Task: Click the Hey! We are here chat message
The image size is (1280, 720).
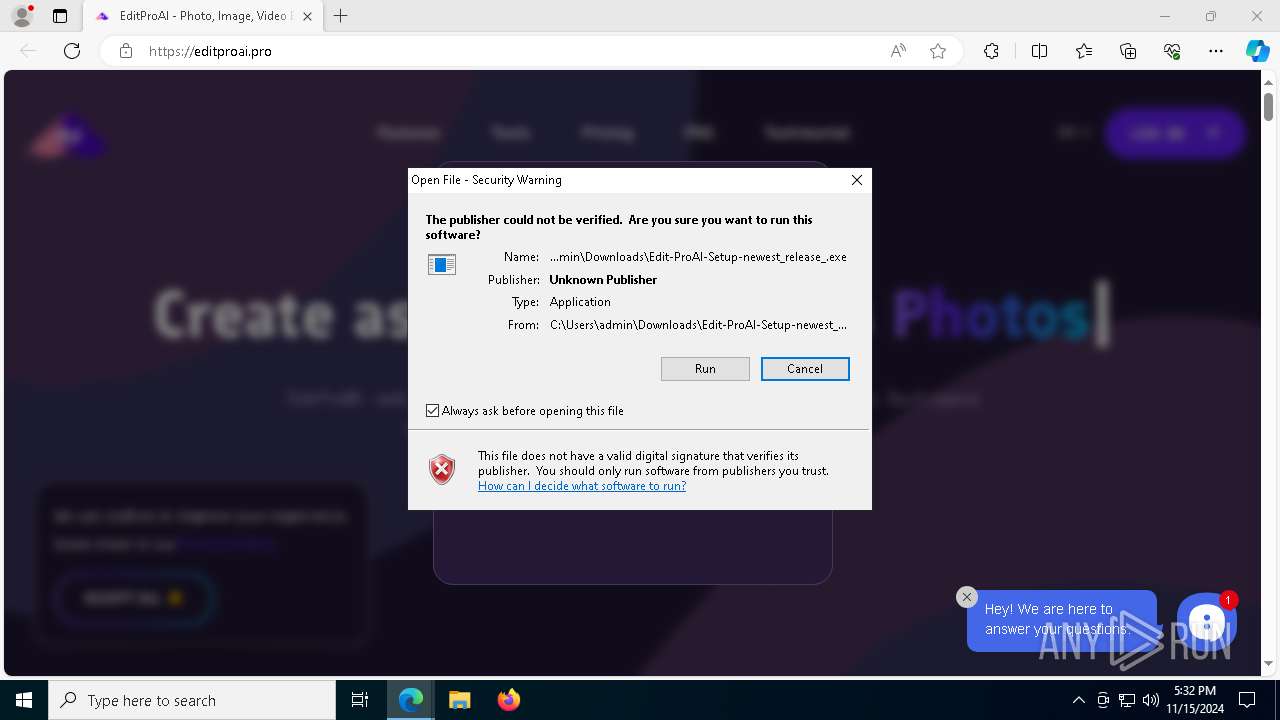Action: point(1061,620)
